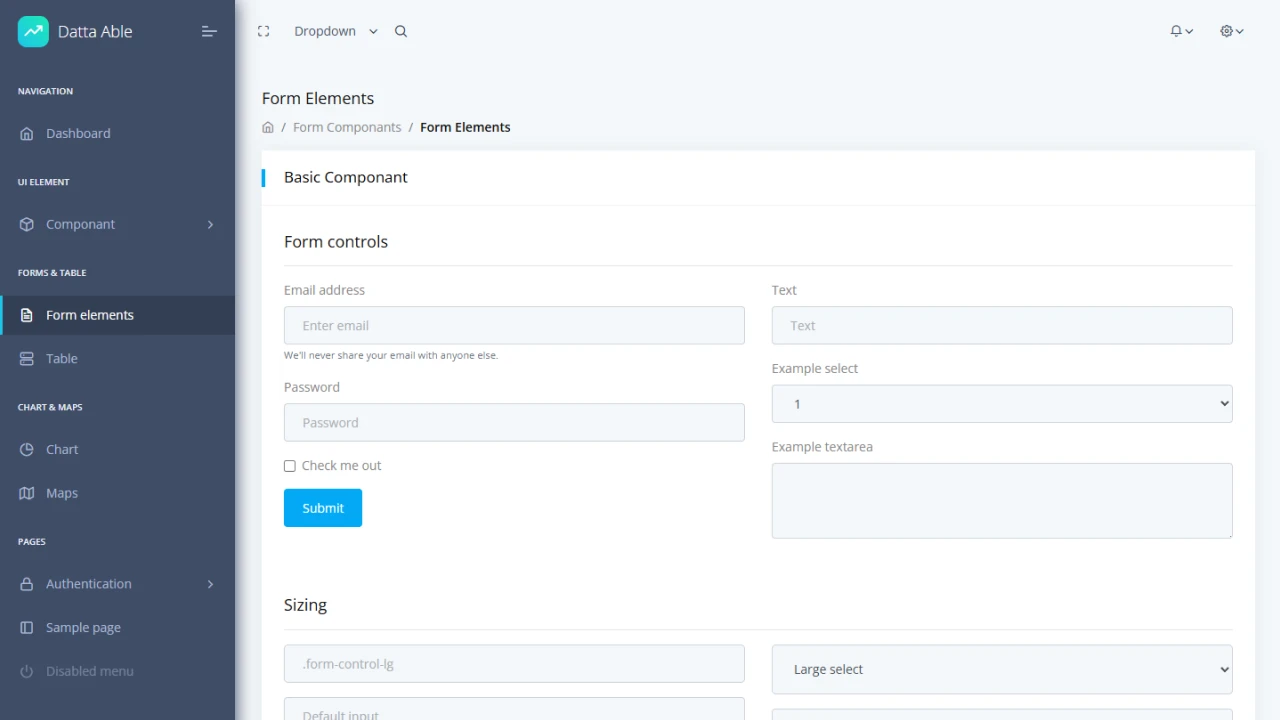The width and height of the screenshot is (1280, 720).
Task: Click the fullscreen expand icon
Action: point(263,31)
